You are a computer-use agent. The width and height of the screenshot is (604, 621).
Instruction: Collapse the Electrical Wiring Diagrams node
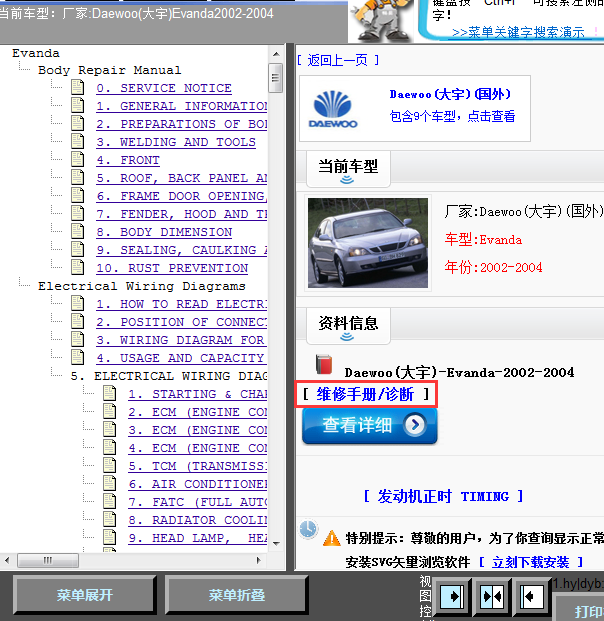point(141,286)
